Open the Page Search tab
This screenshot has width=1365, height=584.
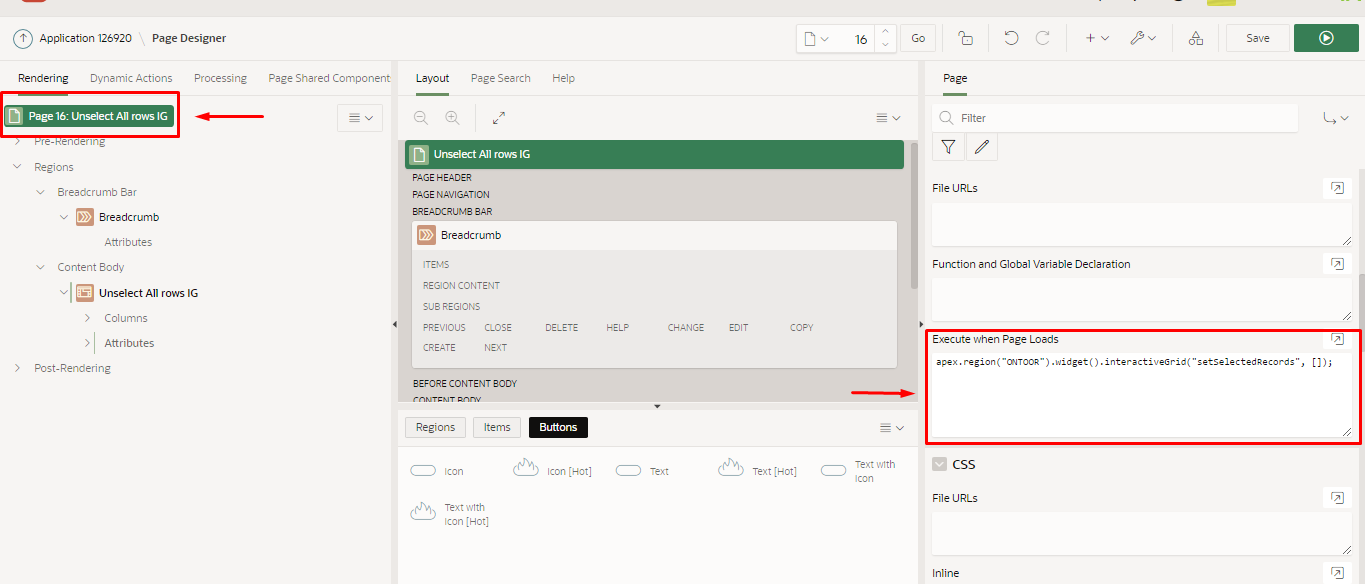pos(500,78)
